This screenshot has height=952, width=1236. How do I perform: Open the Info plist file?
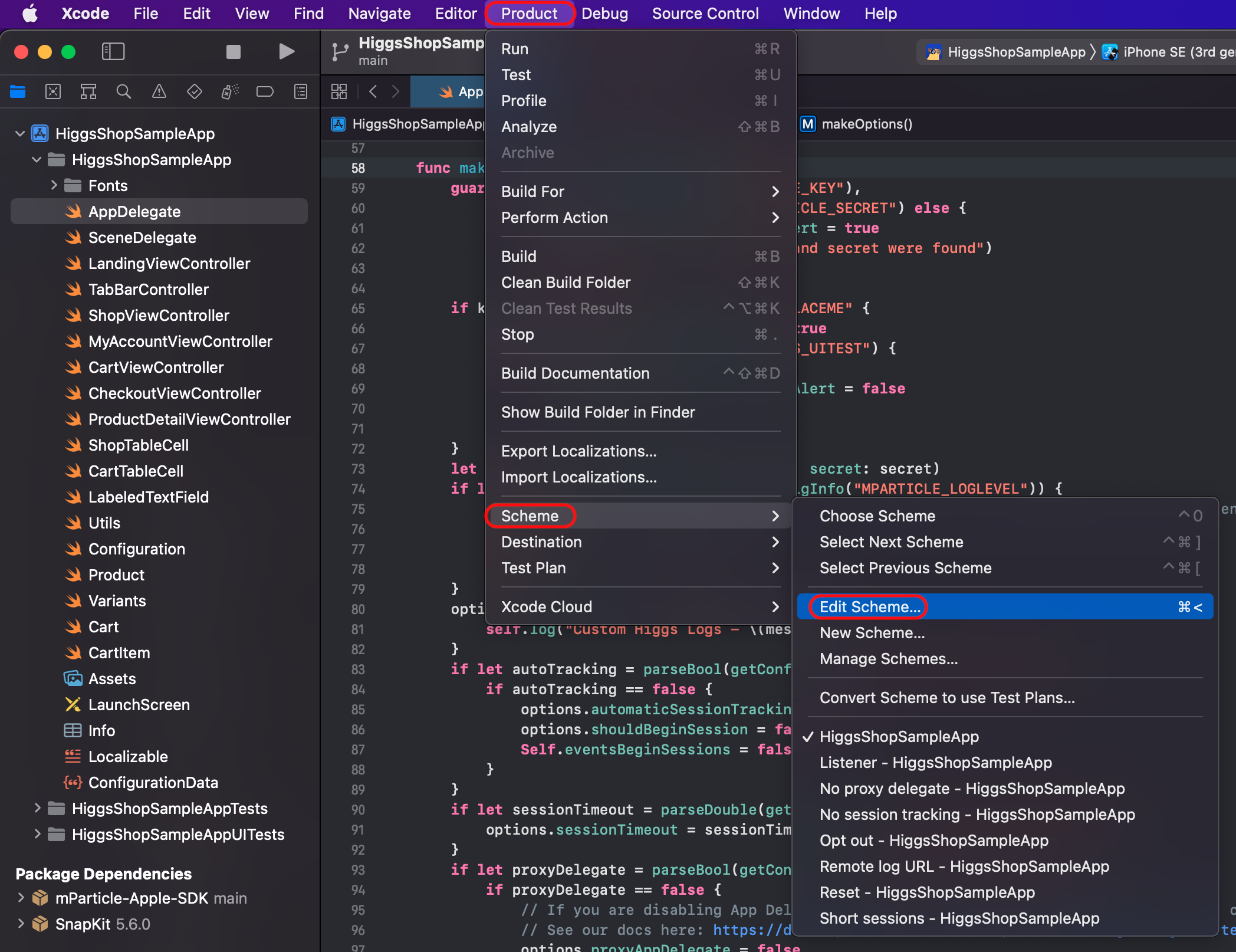(159, 731)
